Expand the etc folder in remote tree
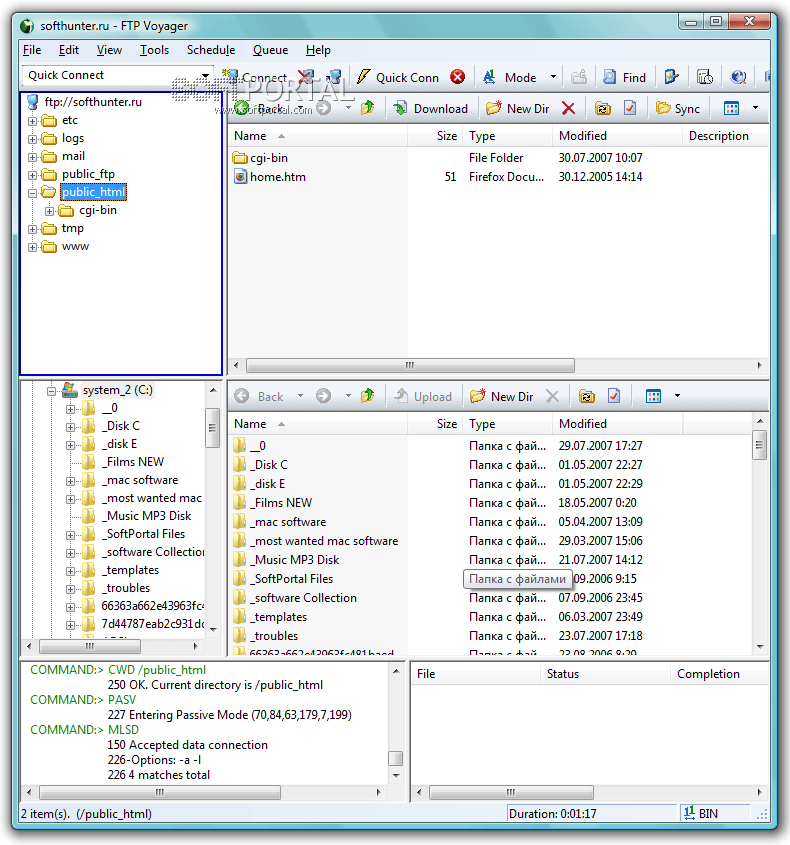 pyautogui.click(x=32, y=121)
